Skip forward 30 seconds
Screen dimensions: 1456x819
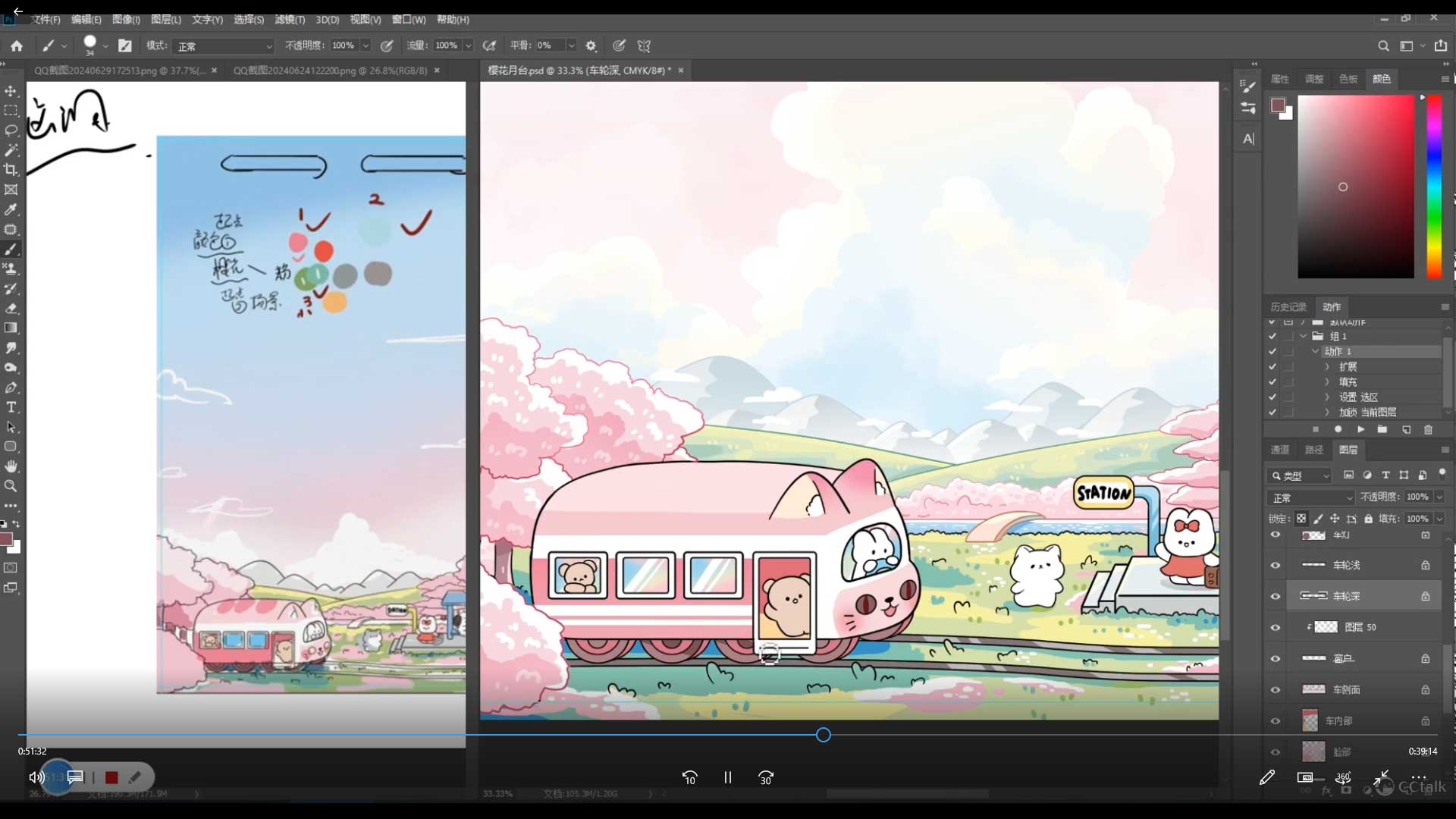[x=766, y=777]
